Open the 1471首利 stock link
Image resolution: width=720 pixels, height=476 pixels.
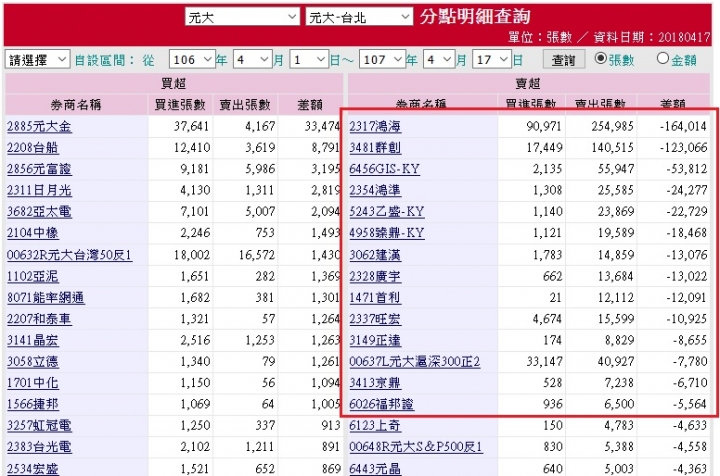[x=375, y=297]
